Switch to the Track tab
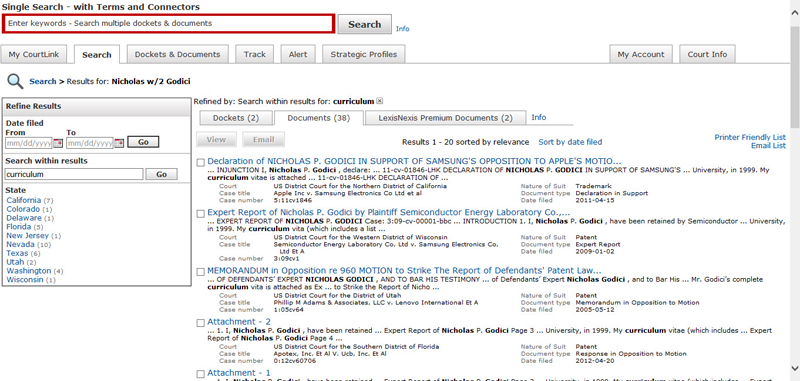This screenshot has height=381, width=800. tap(255, 55)
